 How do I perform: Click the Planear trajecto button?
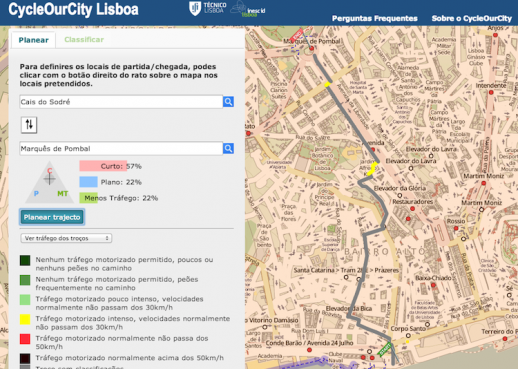(x=52, y=217)
